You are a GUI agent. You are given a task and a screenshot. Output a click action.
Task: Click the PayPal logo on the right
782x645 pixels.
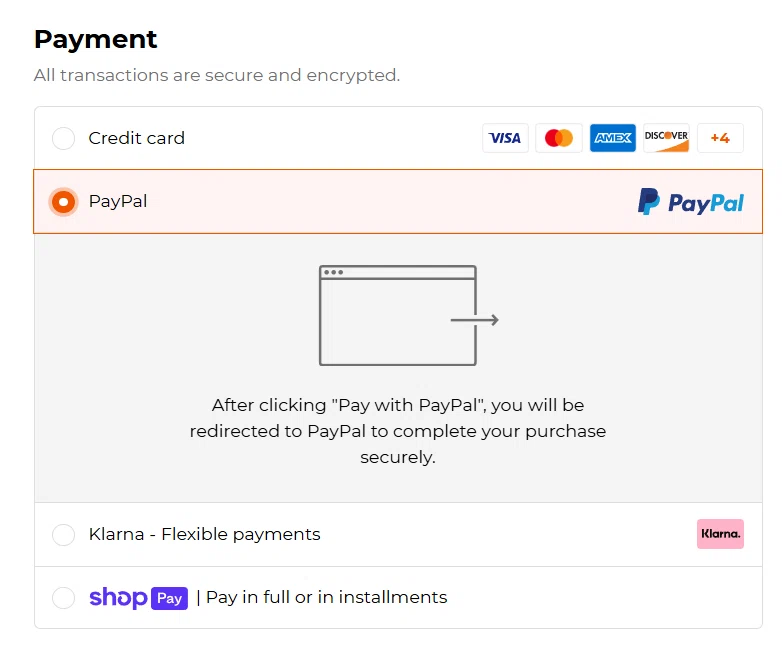691,202
